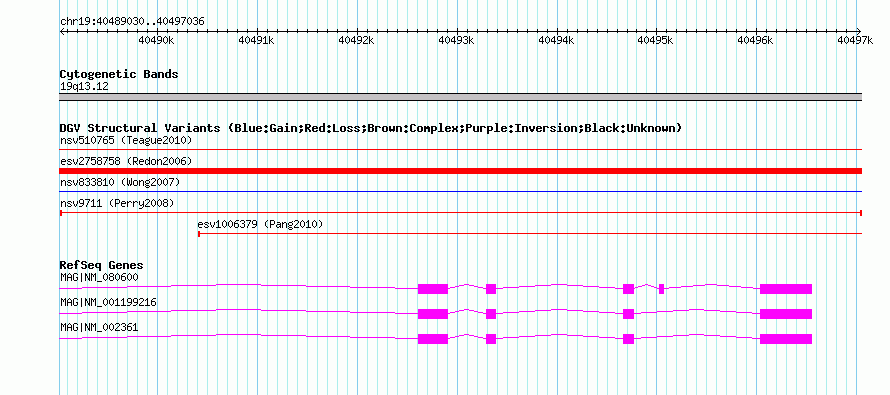Open the MAG|NM_002361 transcript label
Image resolution: width=890 pixels, height=395 pixels.
[99, 327]
